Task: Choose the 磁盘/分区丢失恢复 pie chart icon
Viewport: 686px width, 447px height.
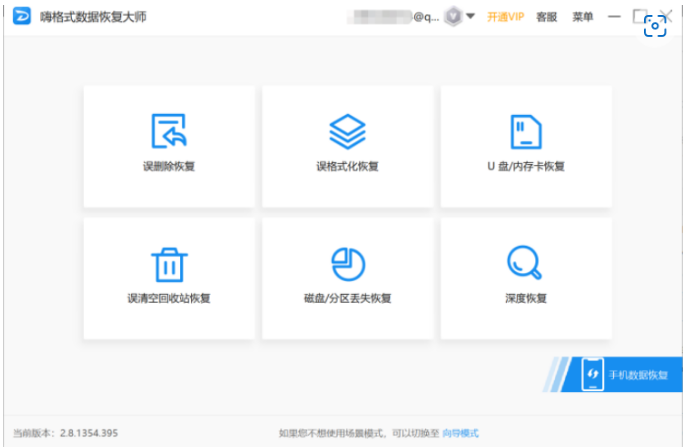Action: click(x=347, y=264)
